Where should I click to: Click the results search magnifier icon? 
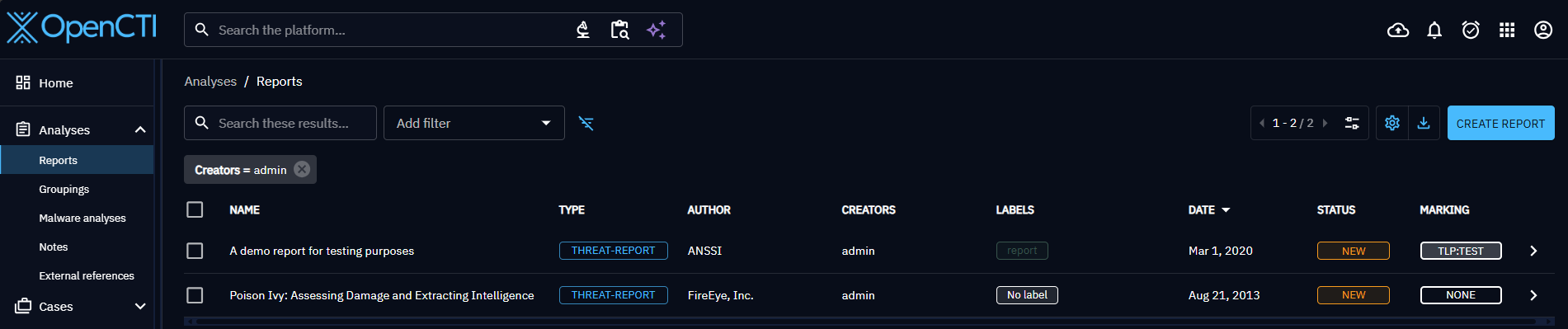pyautogui.click(x=201, y=123)
